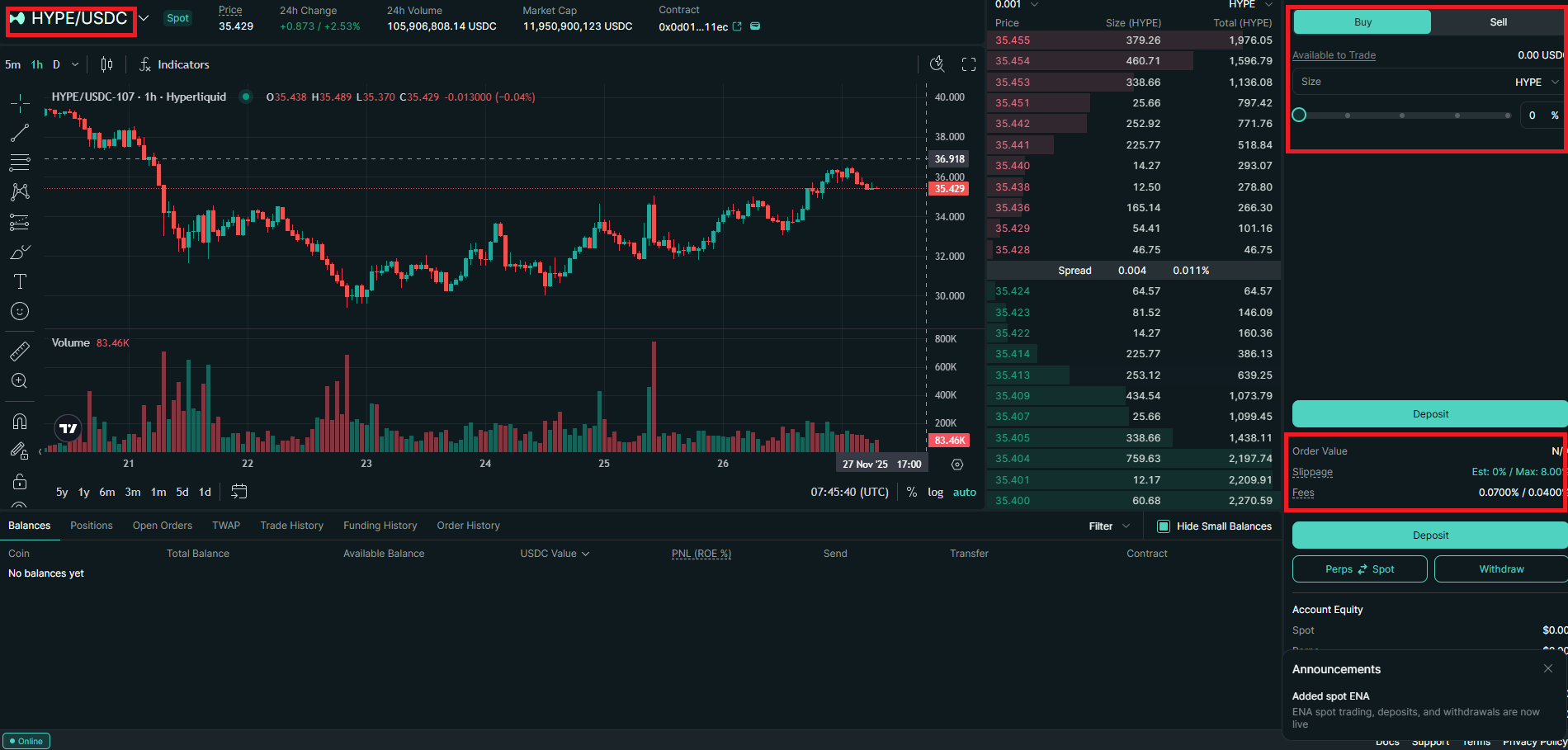
Task: Open the Trade History tab
Action: tap(291, 526)
